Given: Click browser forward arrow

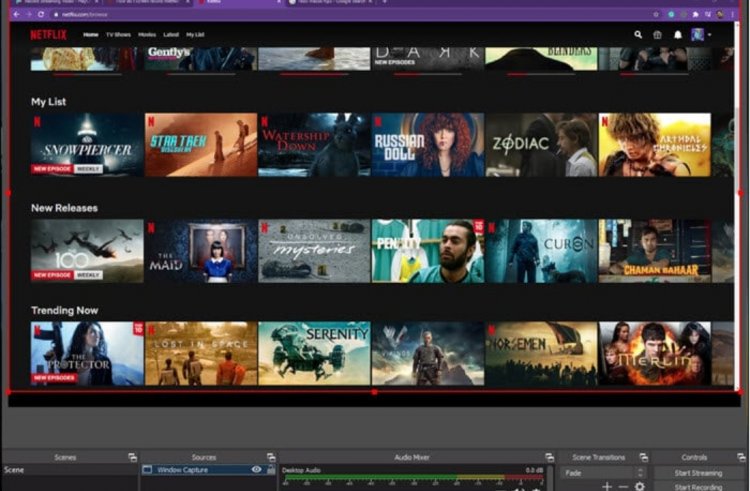Looking at the screenshot, I should (28, 14).
